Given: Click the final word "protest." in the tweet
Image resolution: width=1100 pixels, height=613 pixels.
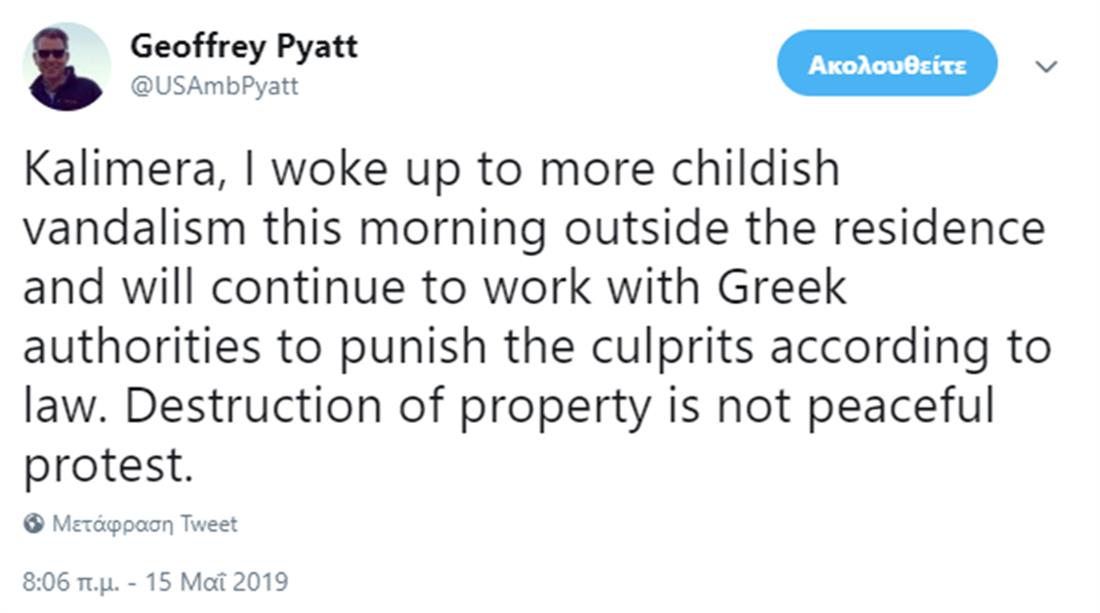Looking at the screenshot, I should [106, 466].
